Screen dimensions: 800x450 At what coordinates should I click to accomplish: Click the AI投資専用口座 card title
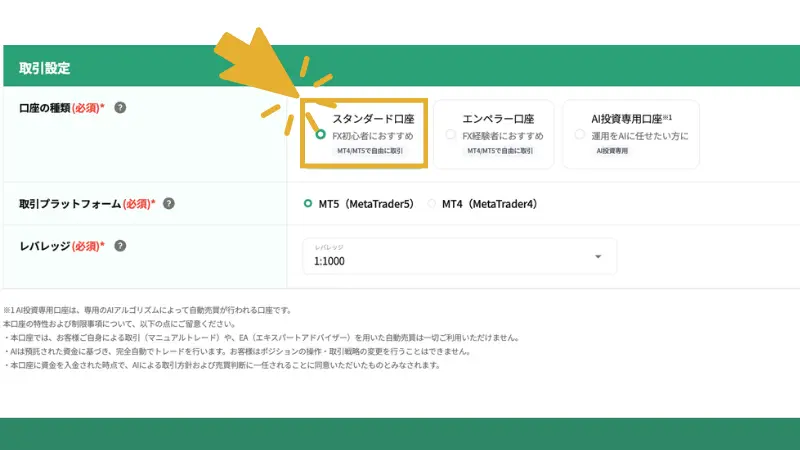[631, 119]
